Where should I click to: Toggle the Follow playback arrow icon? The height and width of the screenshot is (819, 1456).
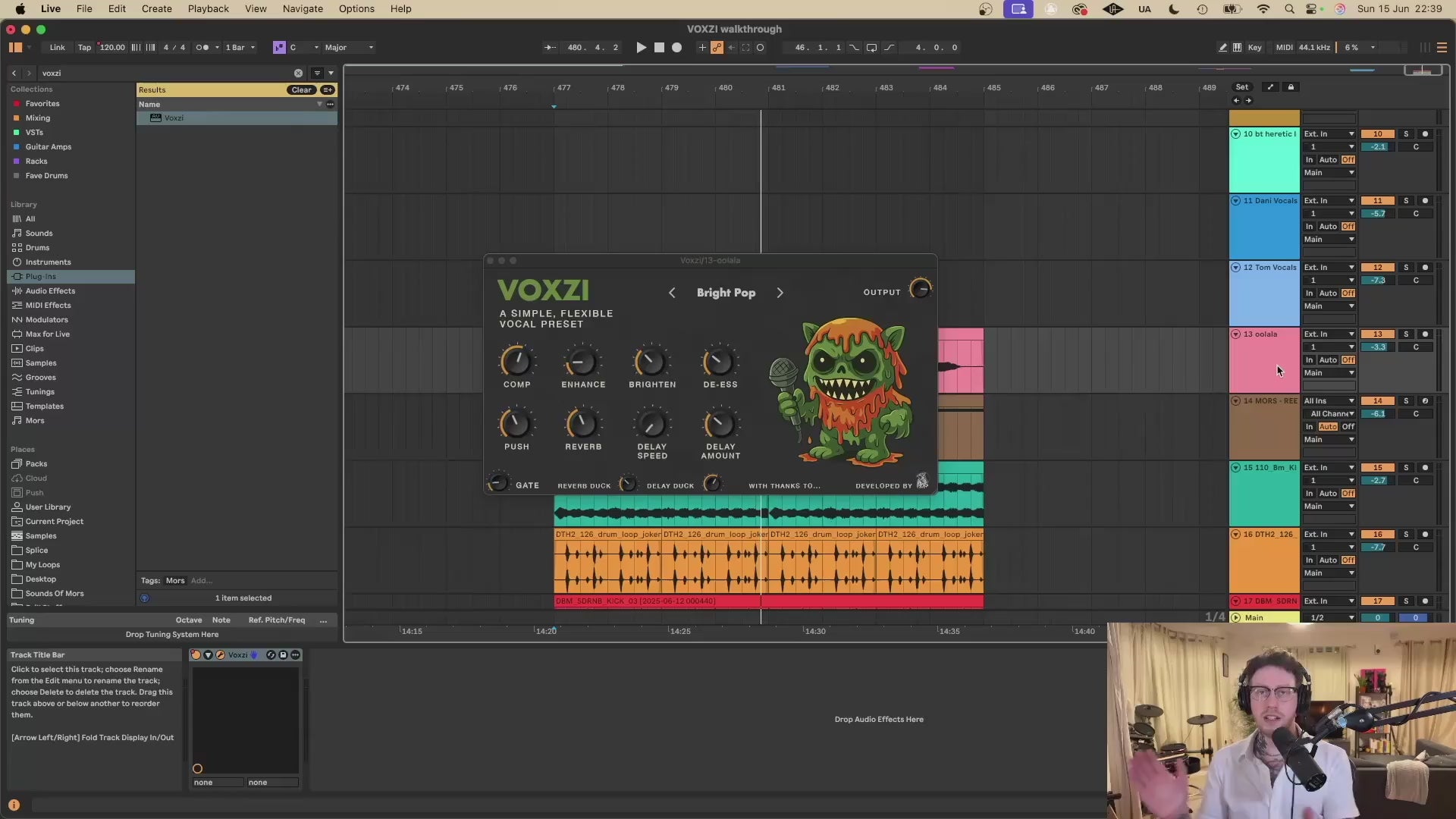[550, 47]
